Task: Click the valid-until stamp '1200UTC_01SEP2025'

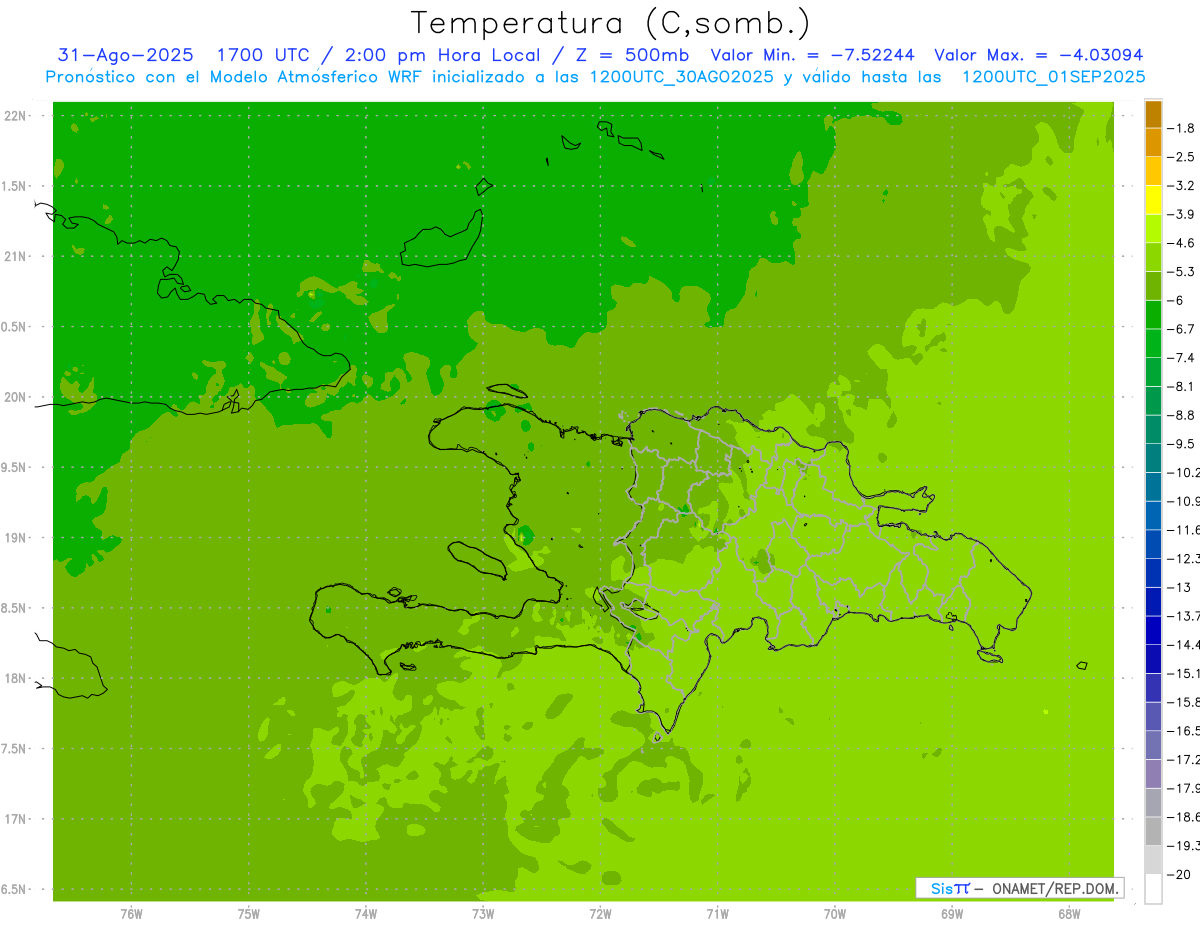Action: [1053, 77]
